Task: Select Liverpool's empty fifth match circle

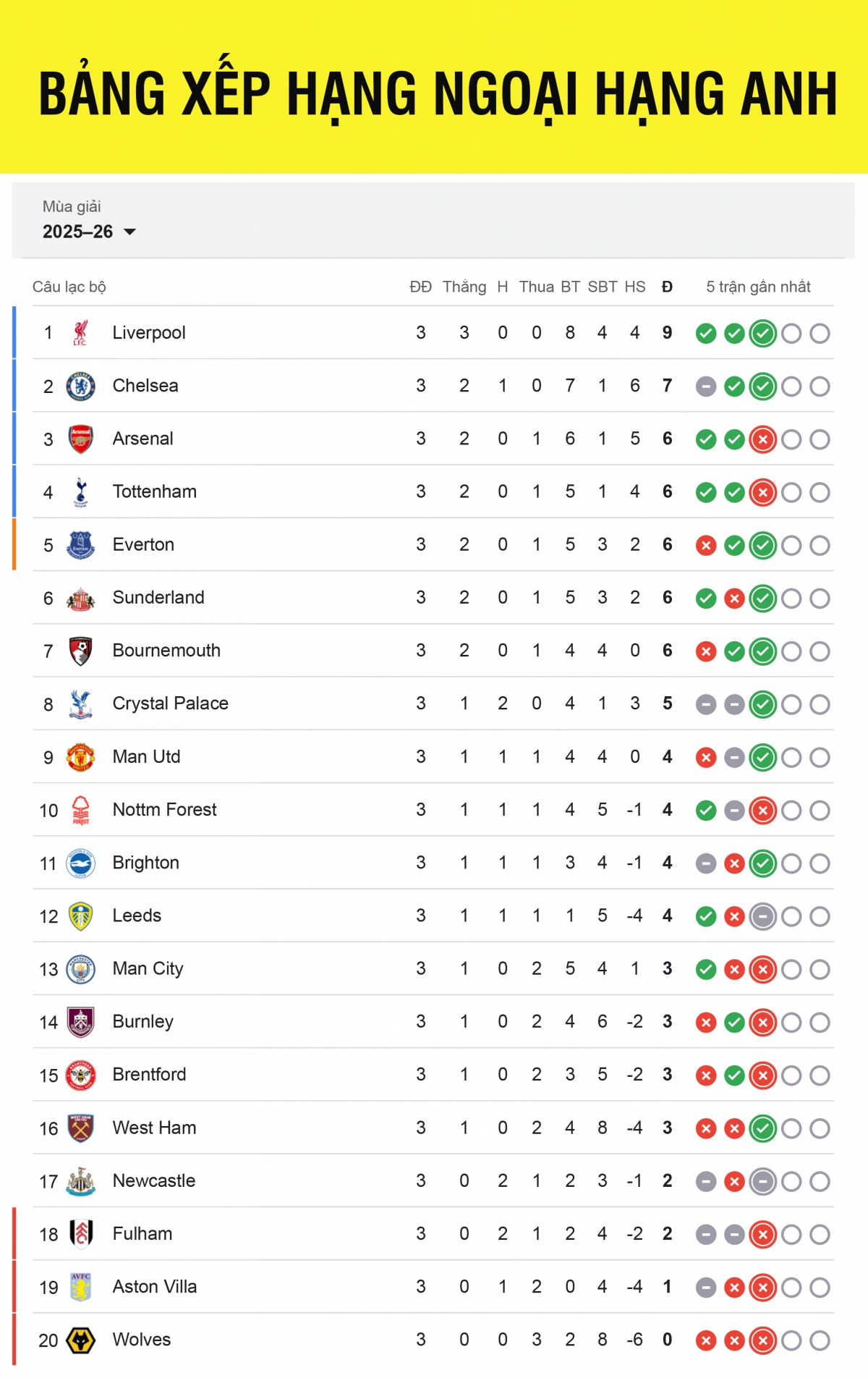Action: [x=820, y=334]
